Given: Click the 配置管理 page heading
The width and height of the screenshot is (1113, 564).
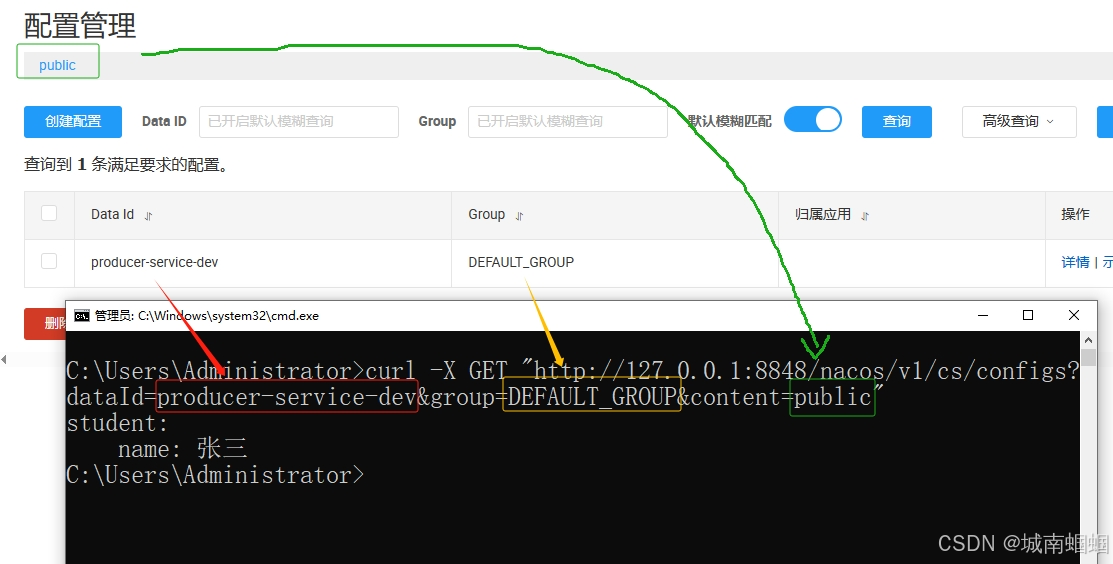Looking at the screenshot, I should 80,26.
